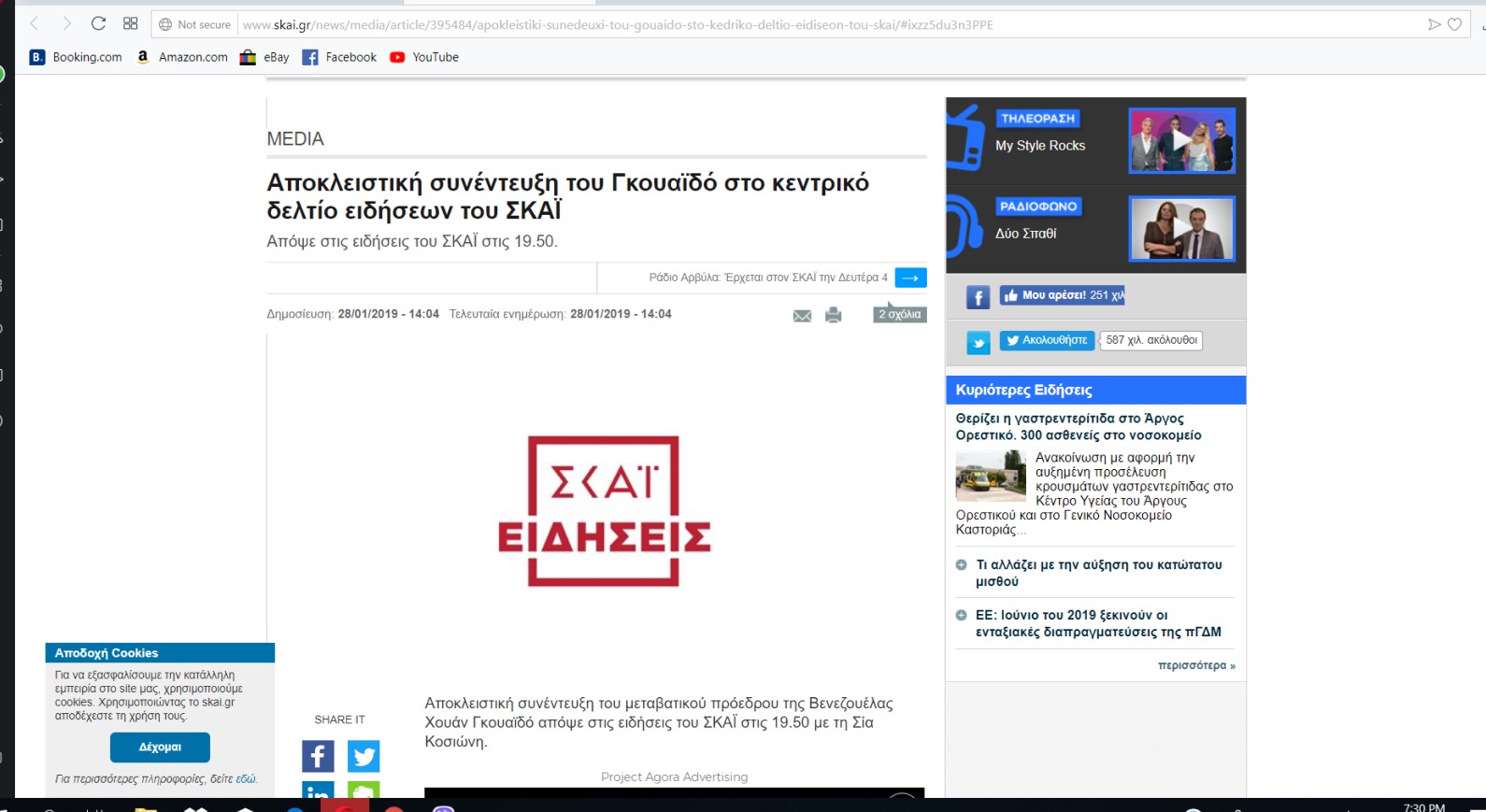Play the My Style Rocks video thumbnail

(1181, 140)
